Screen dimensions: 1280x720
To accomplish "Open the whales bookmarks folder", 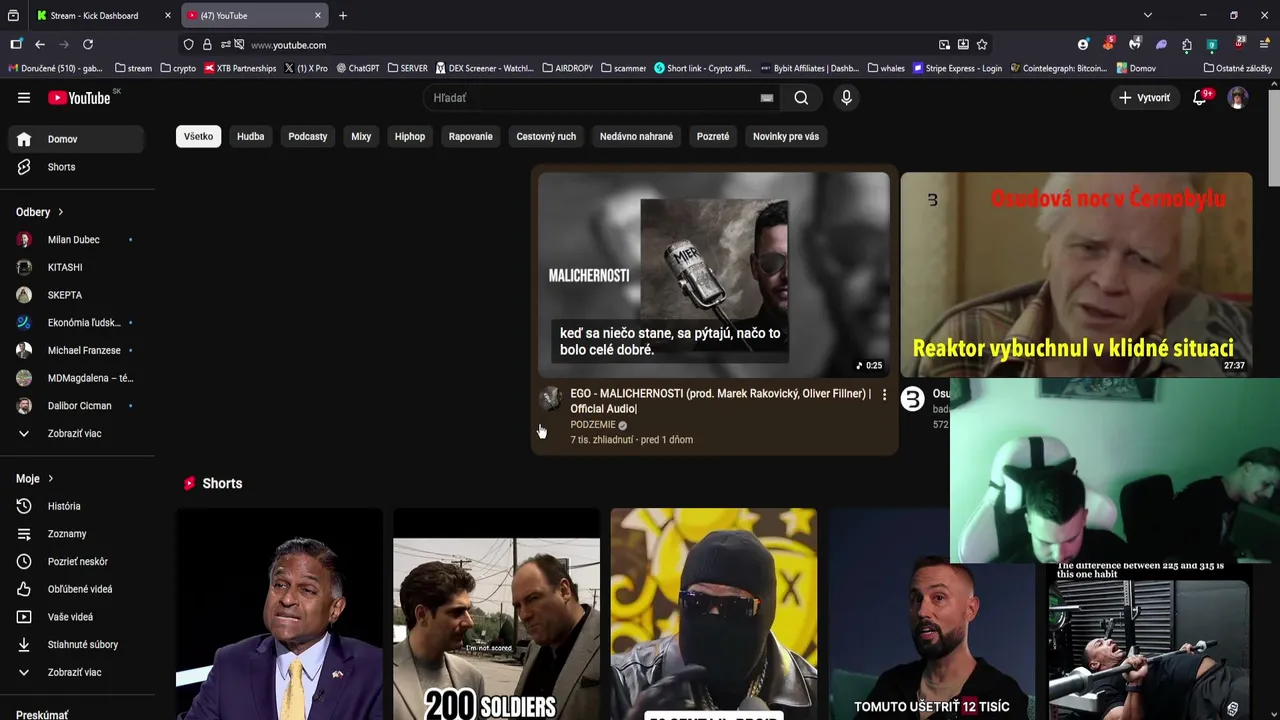I will point(886,68).
